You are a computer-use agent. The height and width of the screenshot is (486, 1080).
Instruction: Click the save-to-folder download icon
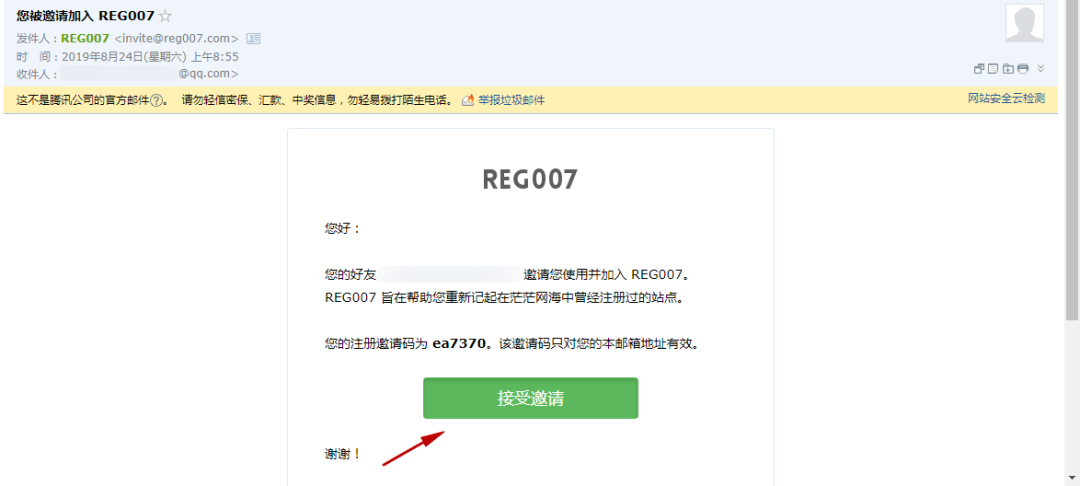tap(1008, 68)
